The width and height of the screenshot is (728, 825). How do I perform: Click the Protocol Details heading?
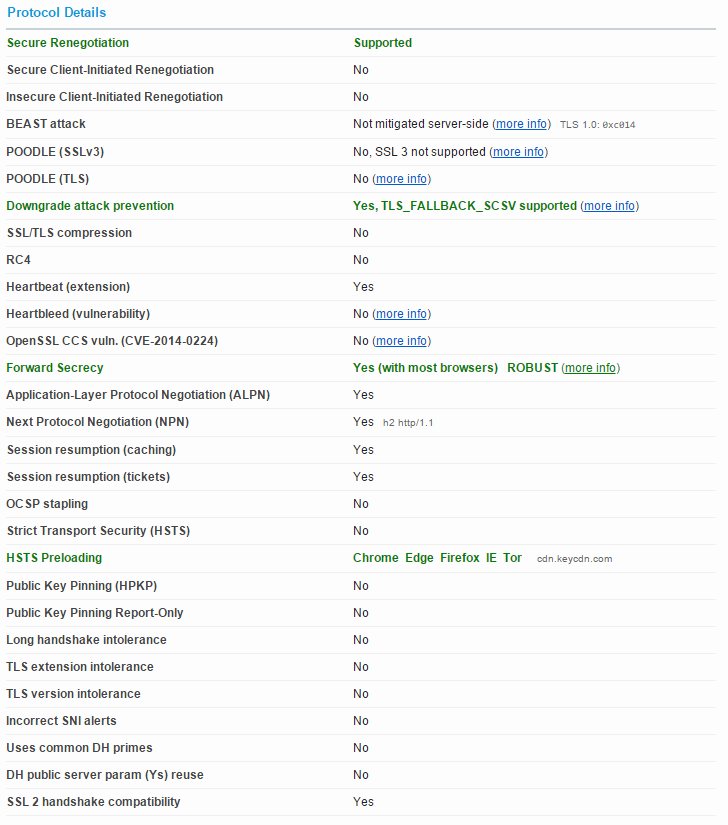[56, 13]
